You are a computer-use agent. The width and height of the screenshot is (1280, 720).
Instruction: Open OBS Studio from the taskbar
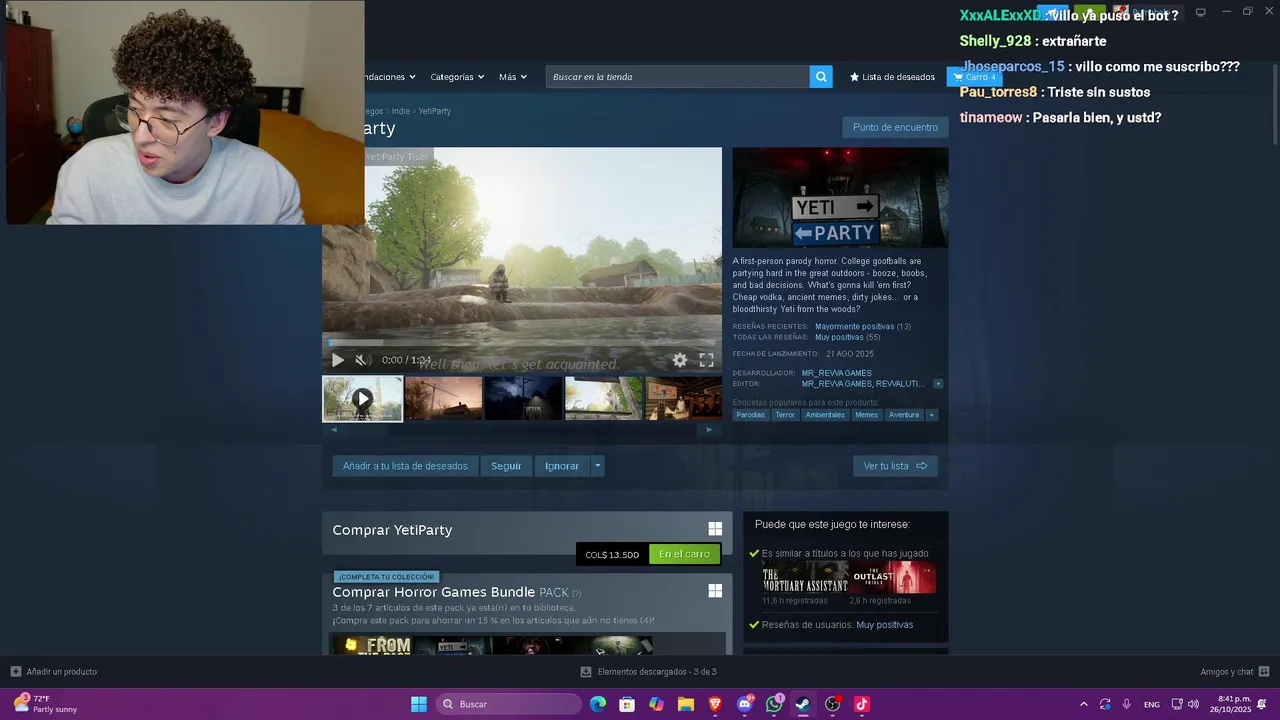[x=832, y=704]
